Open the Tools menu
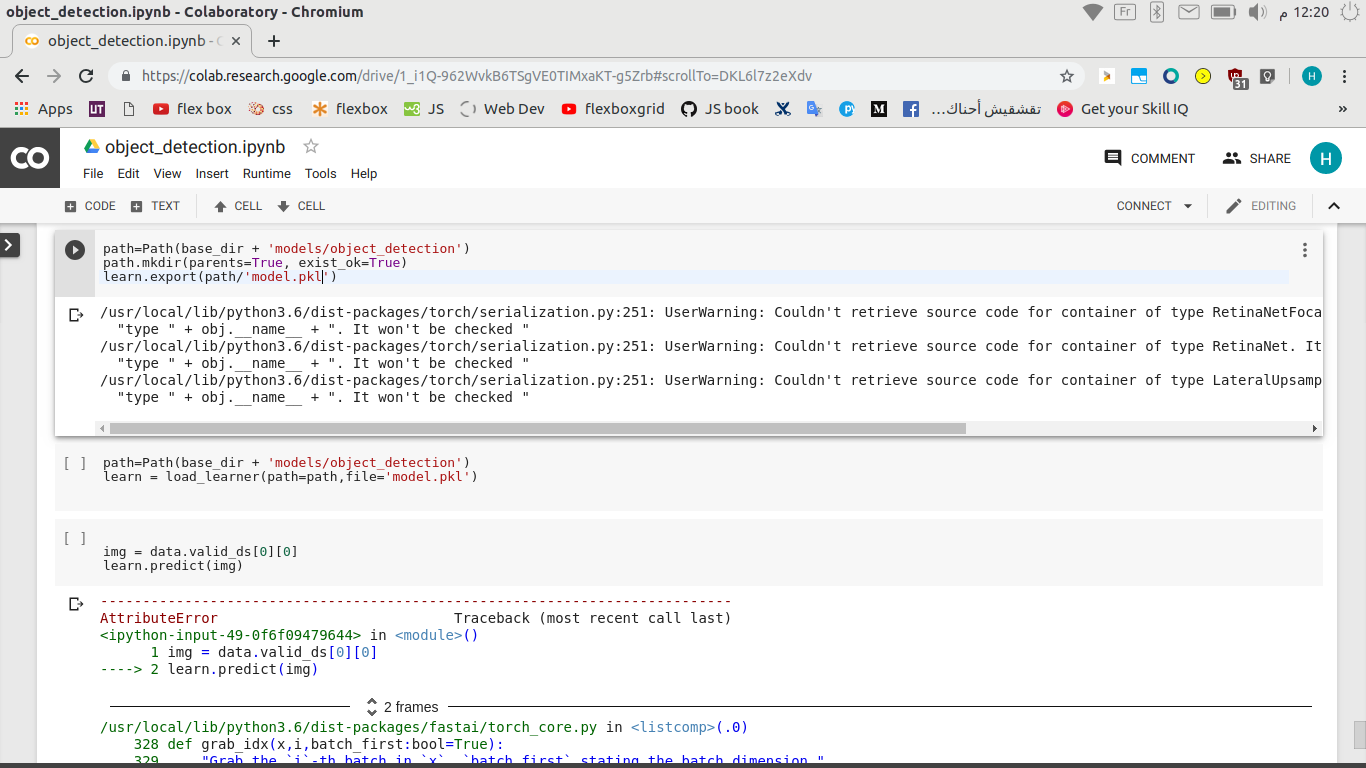The image size is (1366, 768). [321, 173]
